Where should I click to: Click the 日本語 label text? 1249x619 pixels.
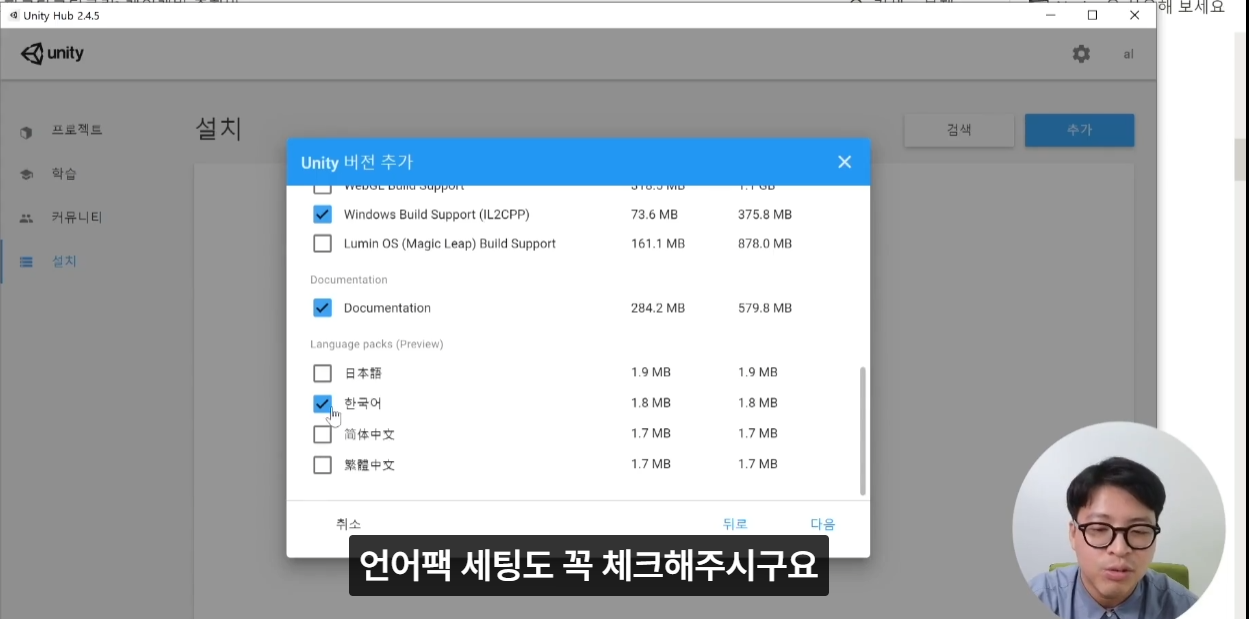[x=363, y=373]
